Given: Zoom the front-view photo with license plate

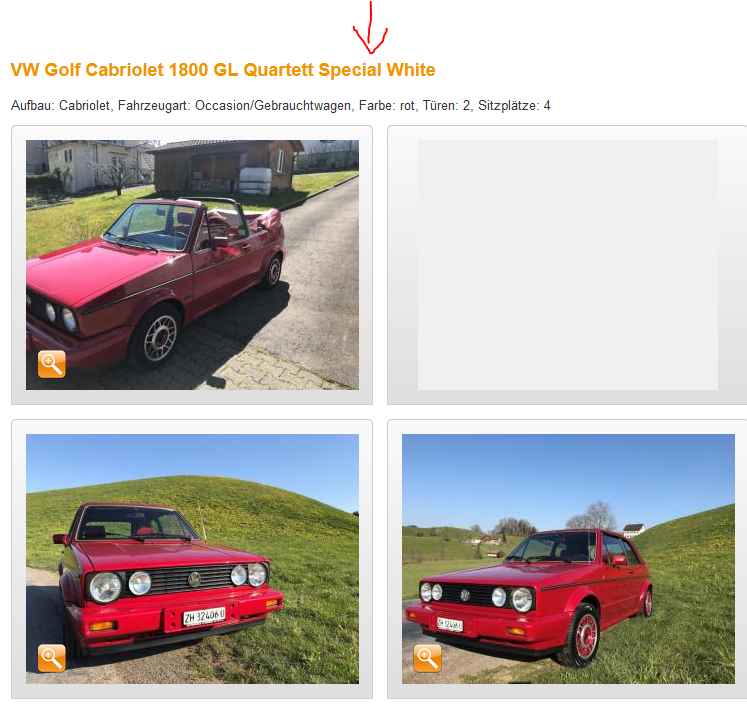Looking at the screenshot, I should 51,658.
